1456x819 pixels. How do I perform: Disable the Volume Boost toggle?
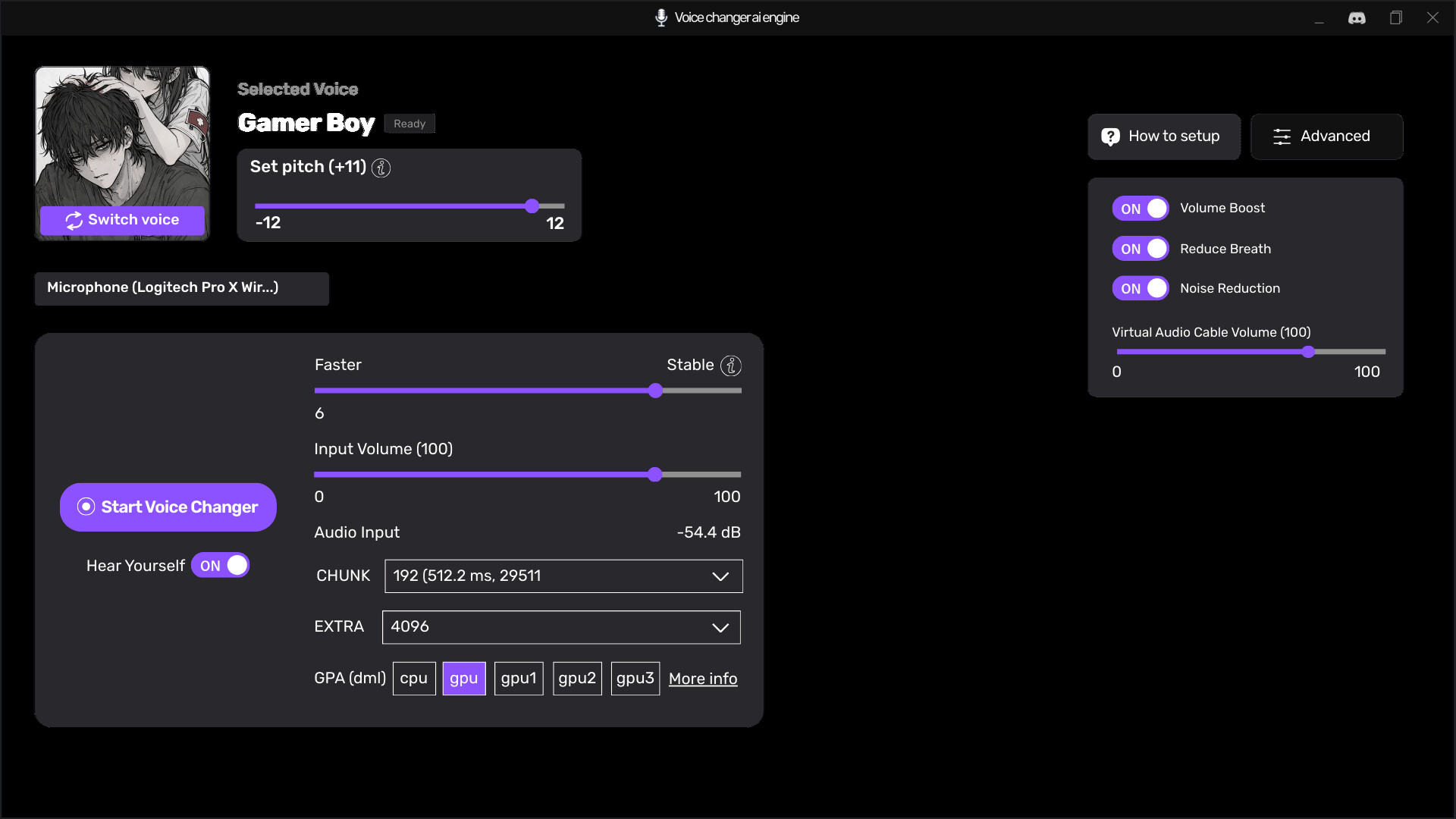1140,209
